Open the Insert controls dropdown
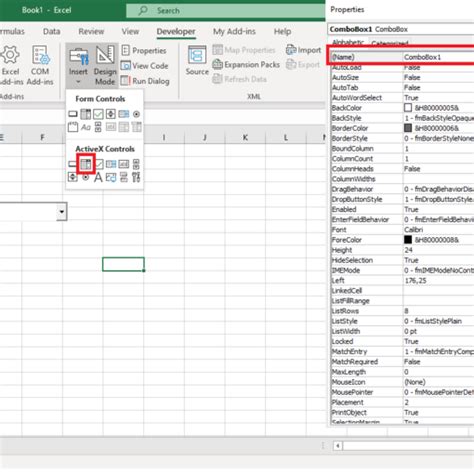Screen dimensions: 474x474 coord(78,65)
